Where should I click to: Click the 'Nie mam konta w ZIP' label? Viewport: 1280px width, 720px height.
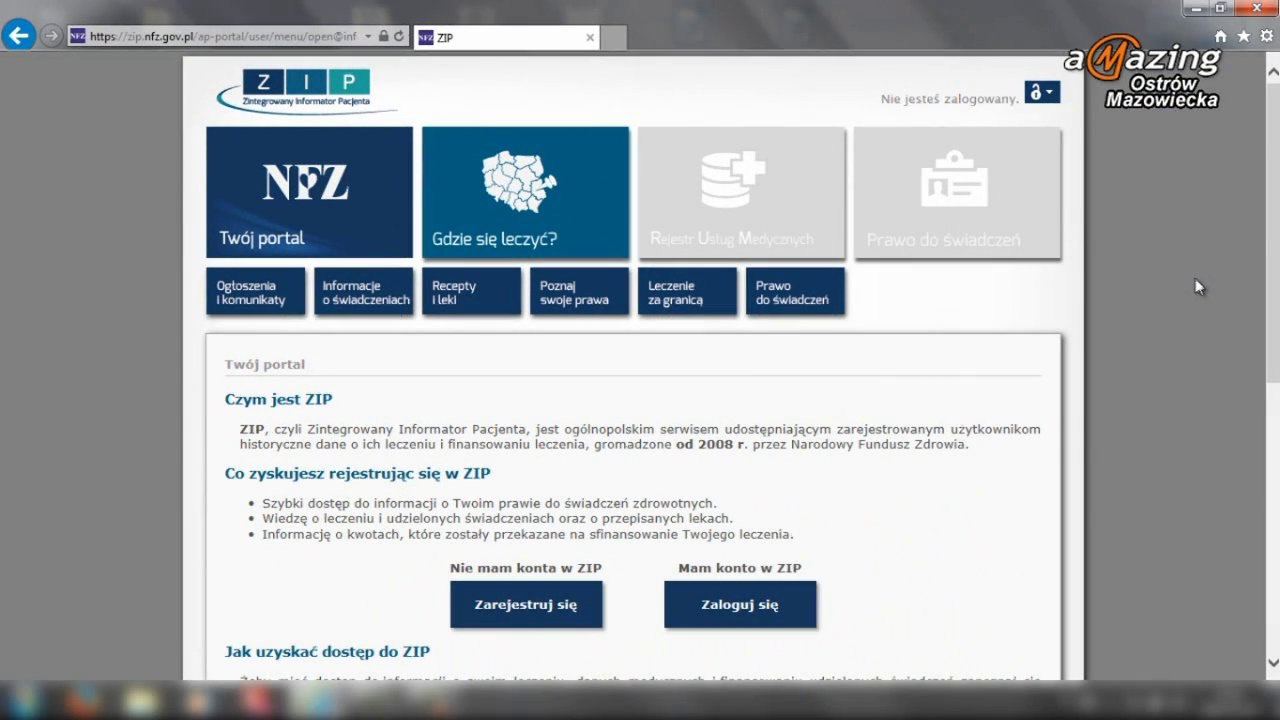(x=526, y=568)
